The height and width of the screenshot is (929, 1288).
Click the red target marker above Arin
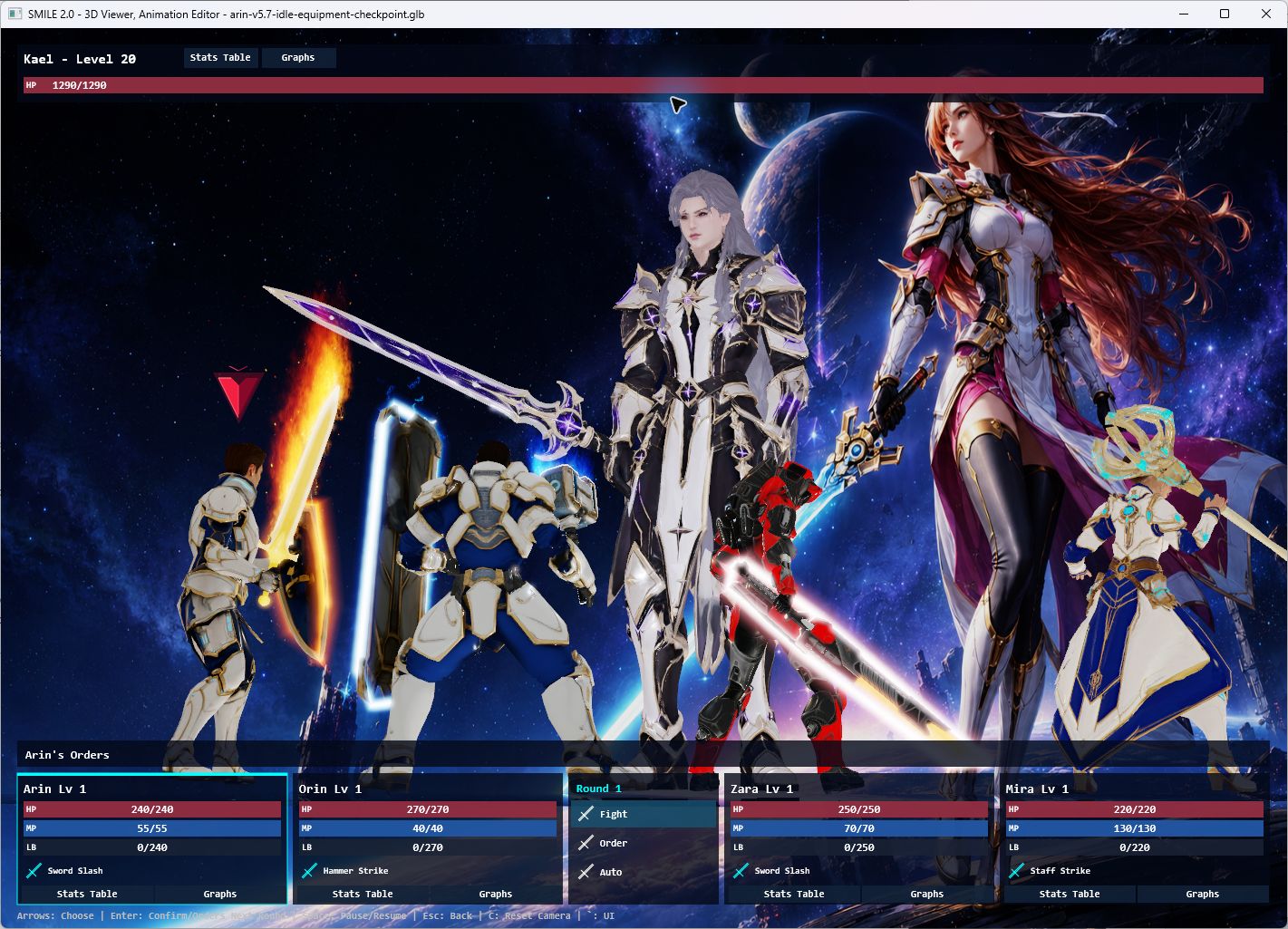click(239, 393)
